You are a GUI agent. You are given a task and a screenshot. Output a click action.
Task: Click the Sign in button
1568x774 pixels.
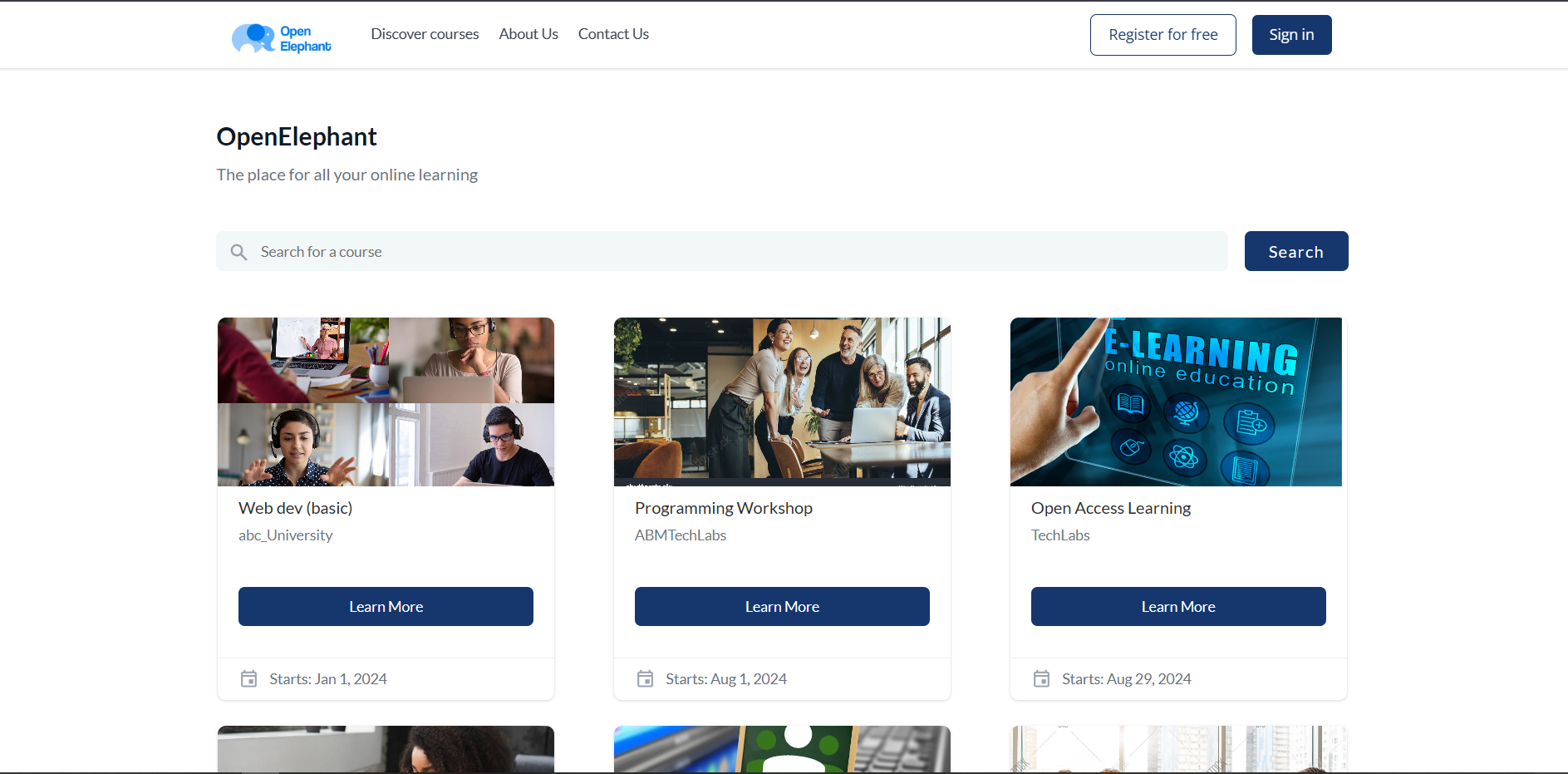[x=1291, y=35]
